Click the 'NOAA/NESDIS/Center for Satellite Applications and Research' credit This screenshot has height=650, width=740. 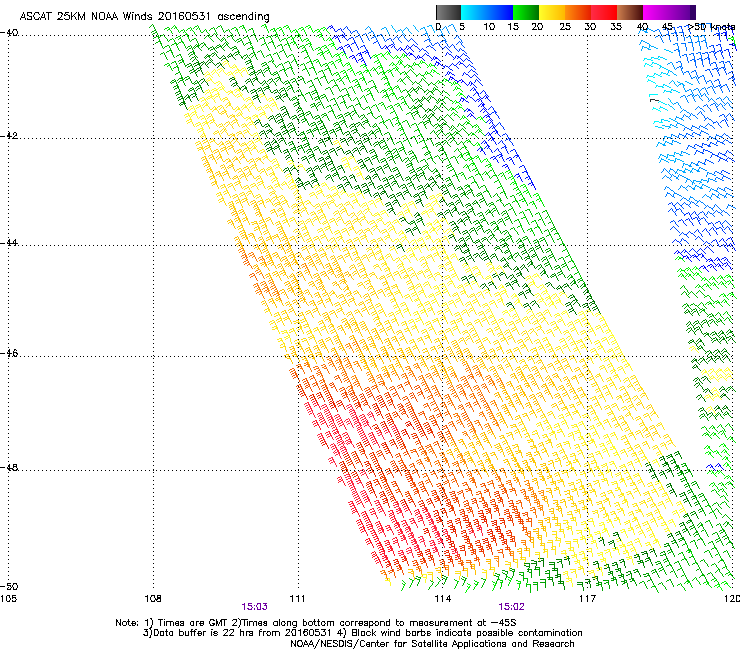click(x=432, y=644)
